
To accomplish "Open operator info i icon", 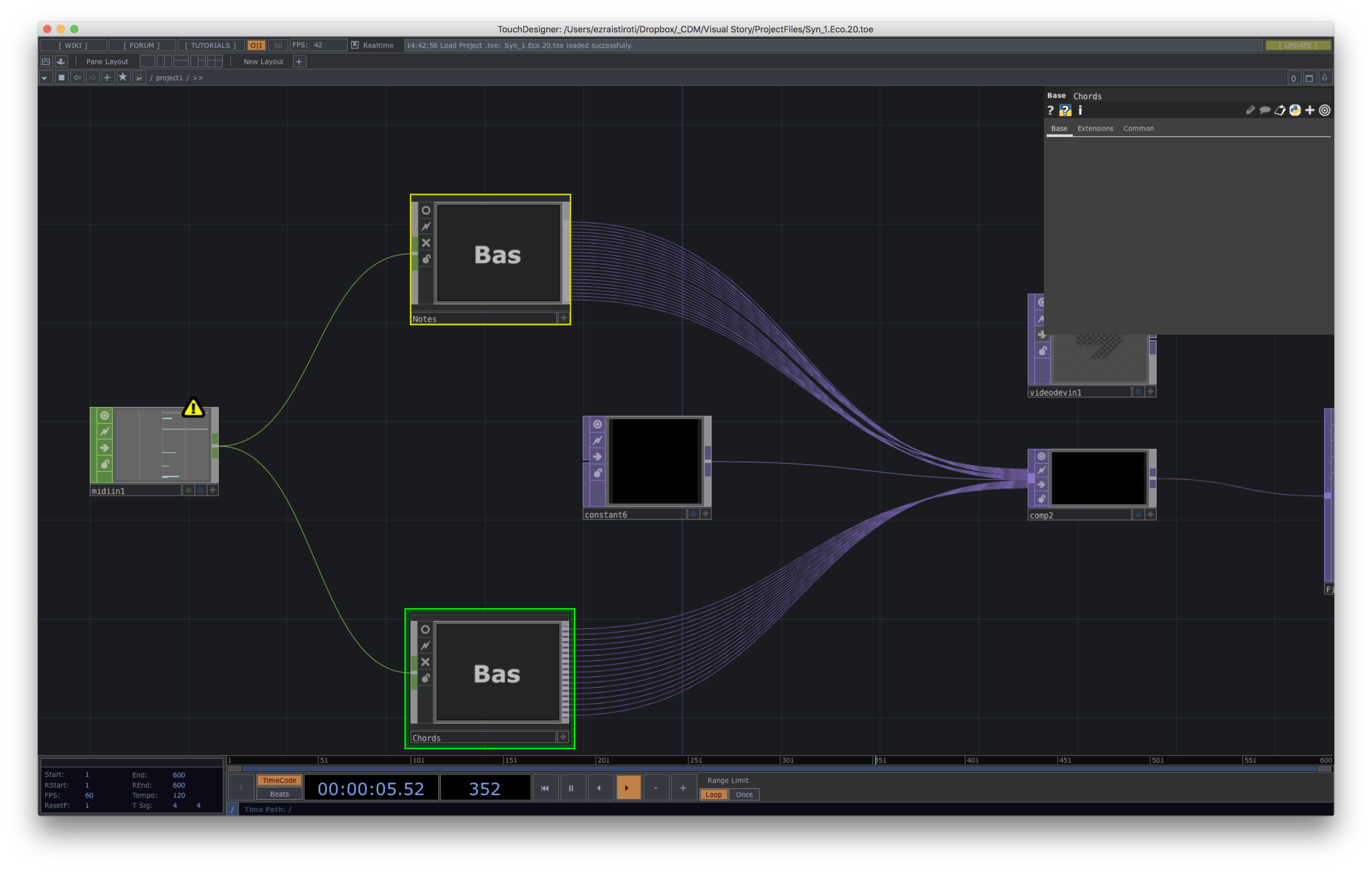I will (x=1080, y=110).
